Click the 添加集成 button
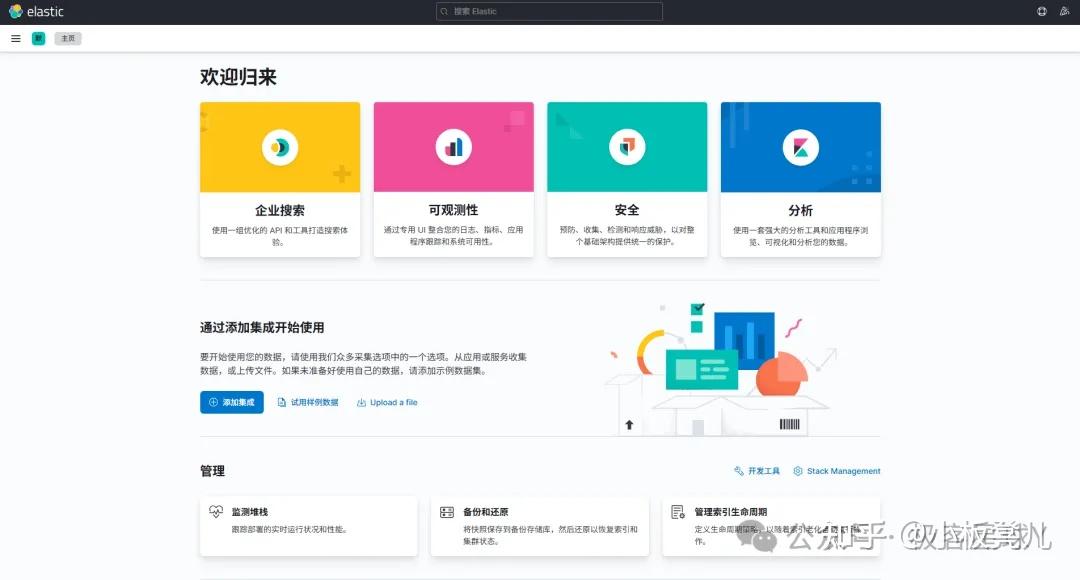 (x=231, y=402)
